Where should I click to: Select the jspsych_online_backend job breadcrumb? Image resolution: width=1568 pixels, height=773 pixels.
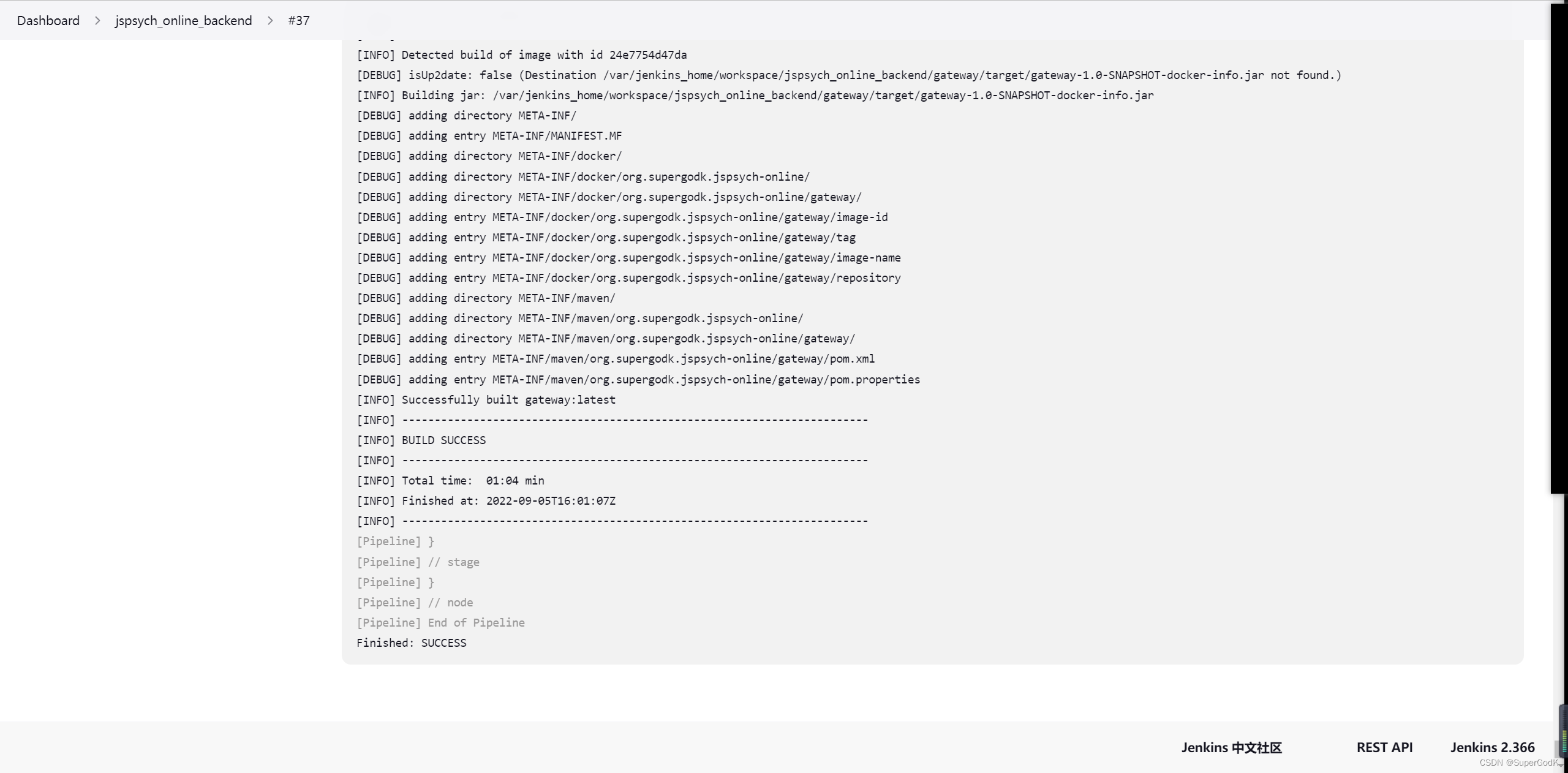point(183,20)
